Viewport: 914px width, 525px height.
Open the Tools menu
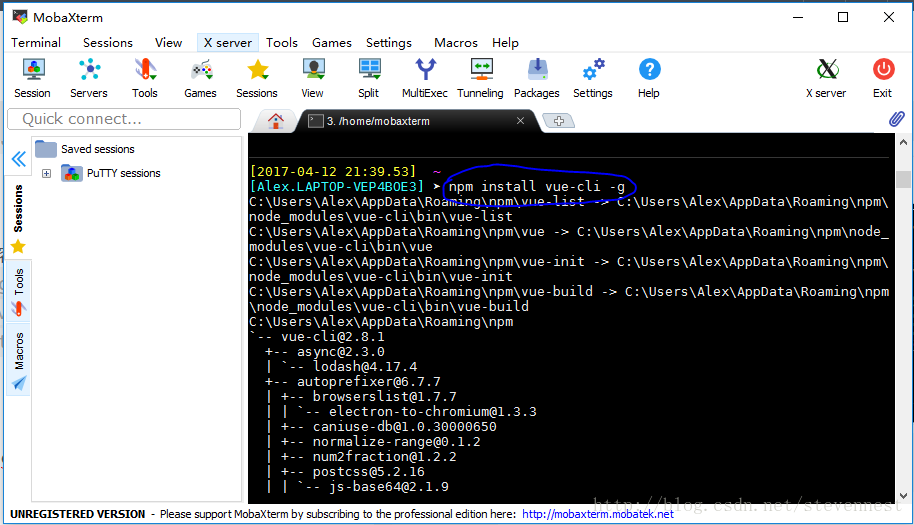tap(282, 43)
